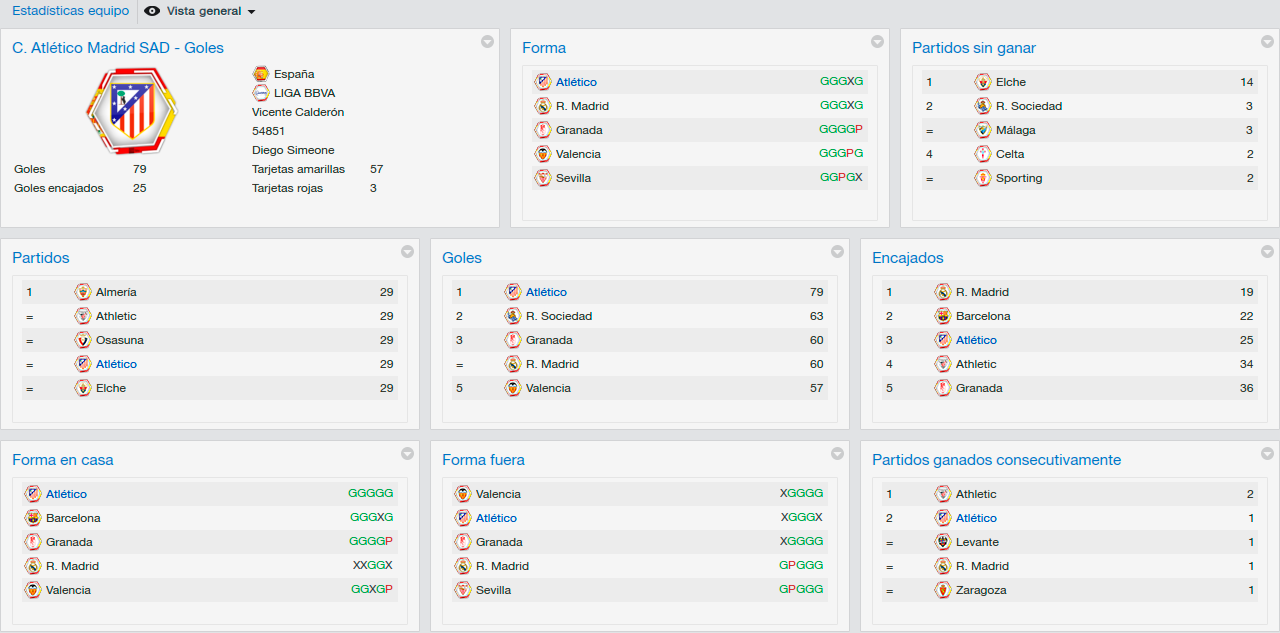Click Atlético link in Goles panel
The image size is (1280, 633).
[x=546, y=292]
